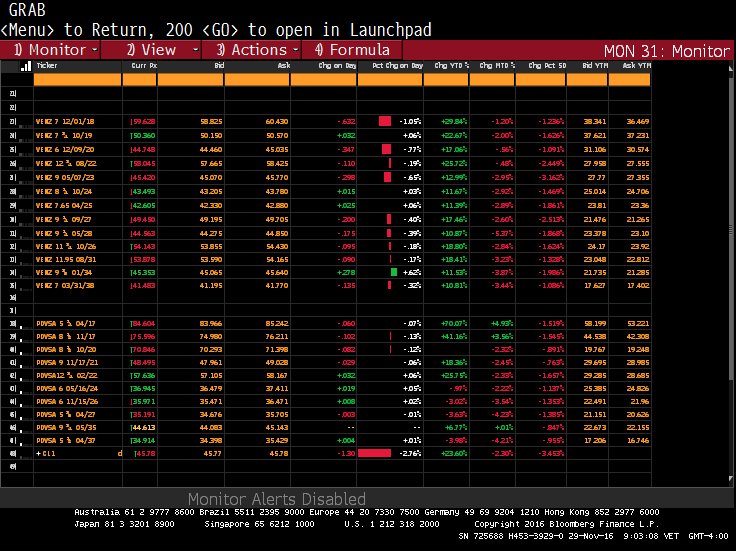Click the table scrollbar up arrow
736x551 pixels.
731,69
